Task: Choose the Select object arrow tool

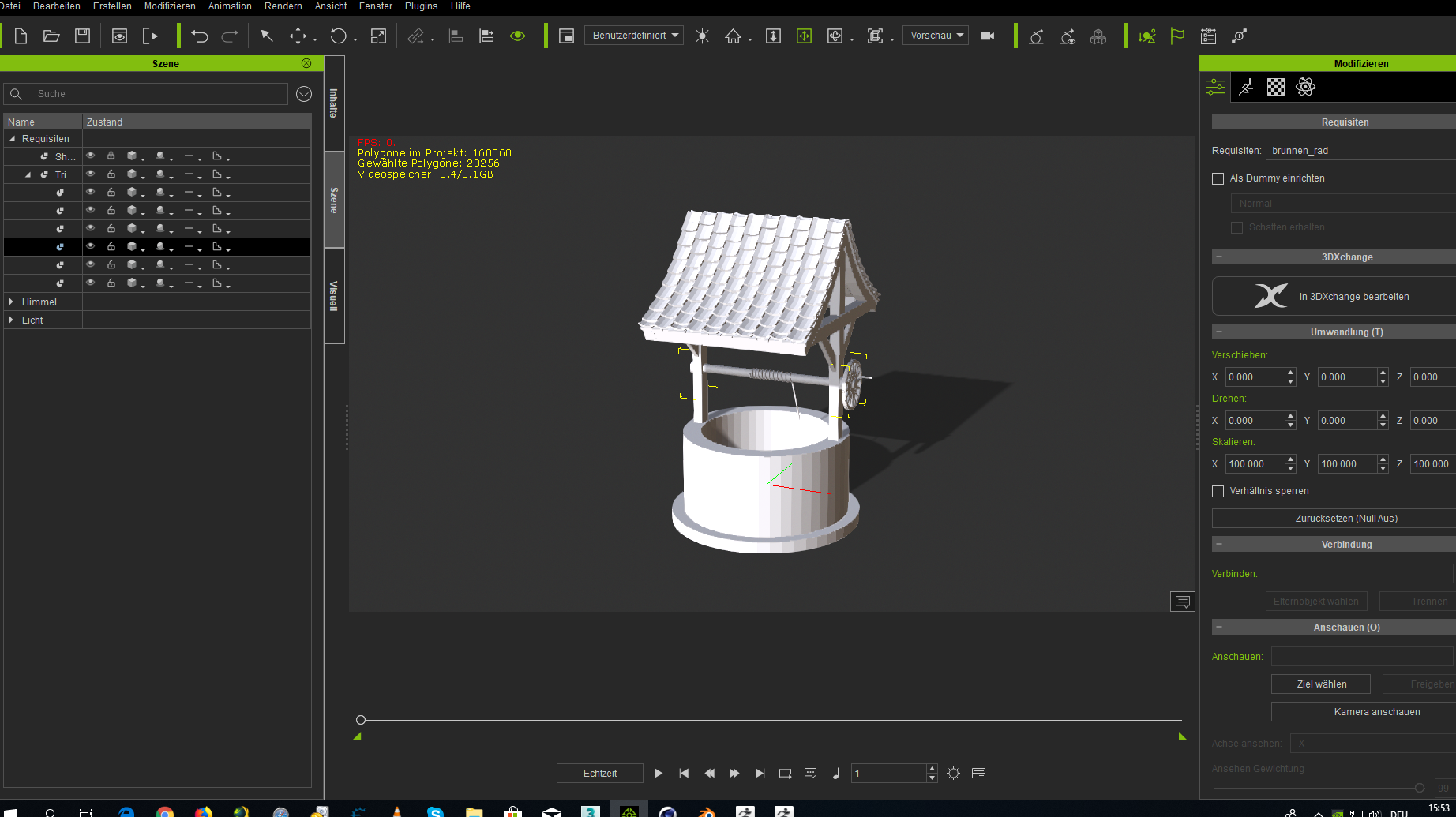Action: [267, 36]
